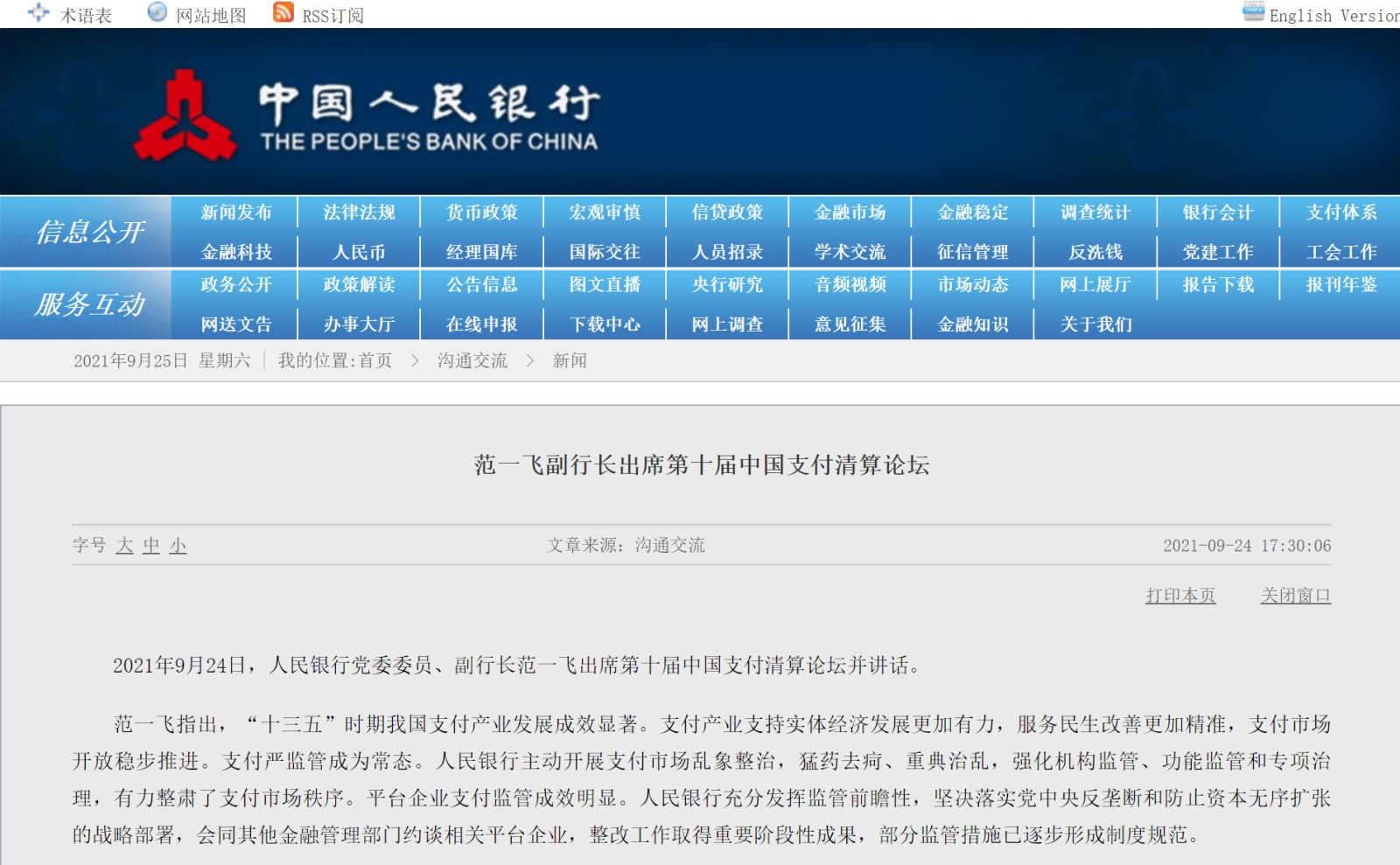Open 图文直播 menu item
This screenshot has height=865, width=1400.
click(605, 285)
